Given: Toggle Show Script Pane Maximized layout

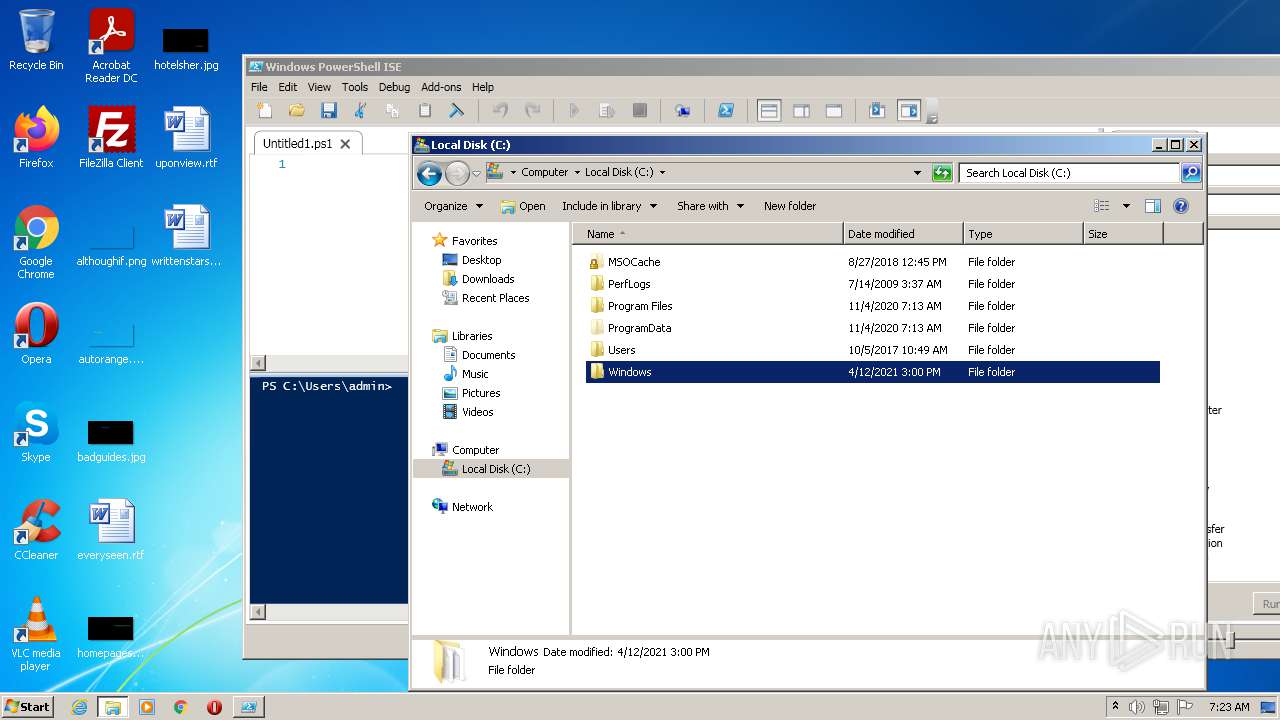Looking at the screenshot, I should 833,111.
